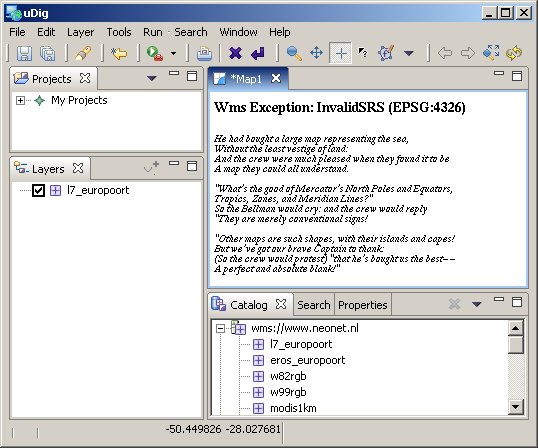The height and width of the screenshot is (448, 538).
Task: Open the Projects panel view menu arrow
Action: click(x=152, y=79)
